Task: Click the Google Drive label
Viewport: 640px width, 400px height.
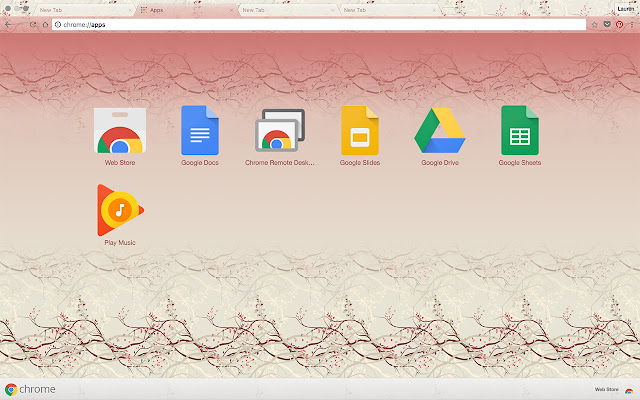Action: 440,162
